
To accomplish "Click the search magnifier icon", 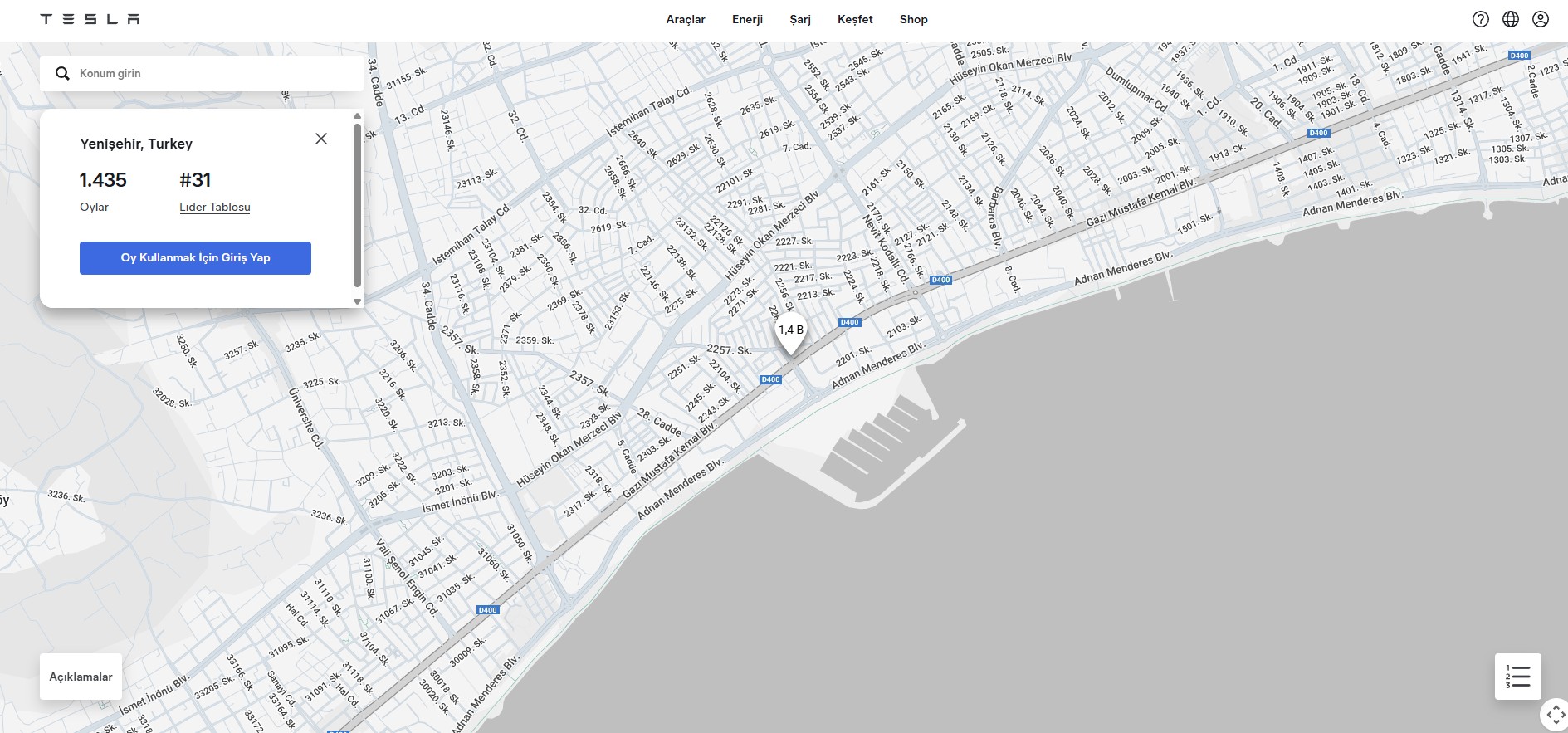I will [62, 74].
